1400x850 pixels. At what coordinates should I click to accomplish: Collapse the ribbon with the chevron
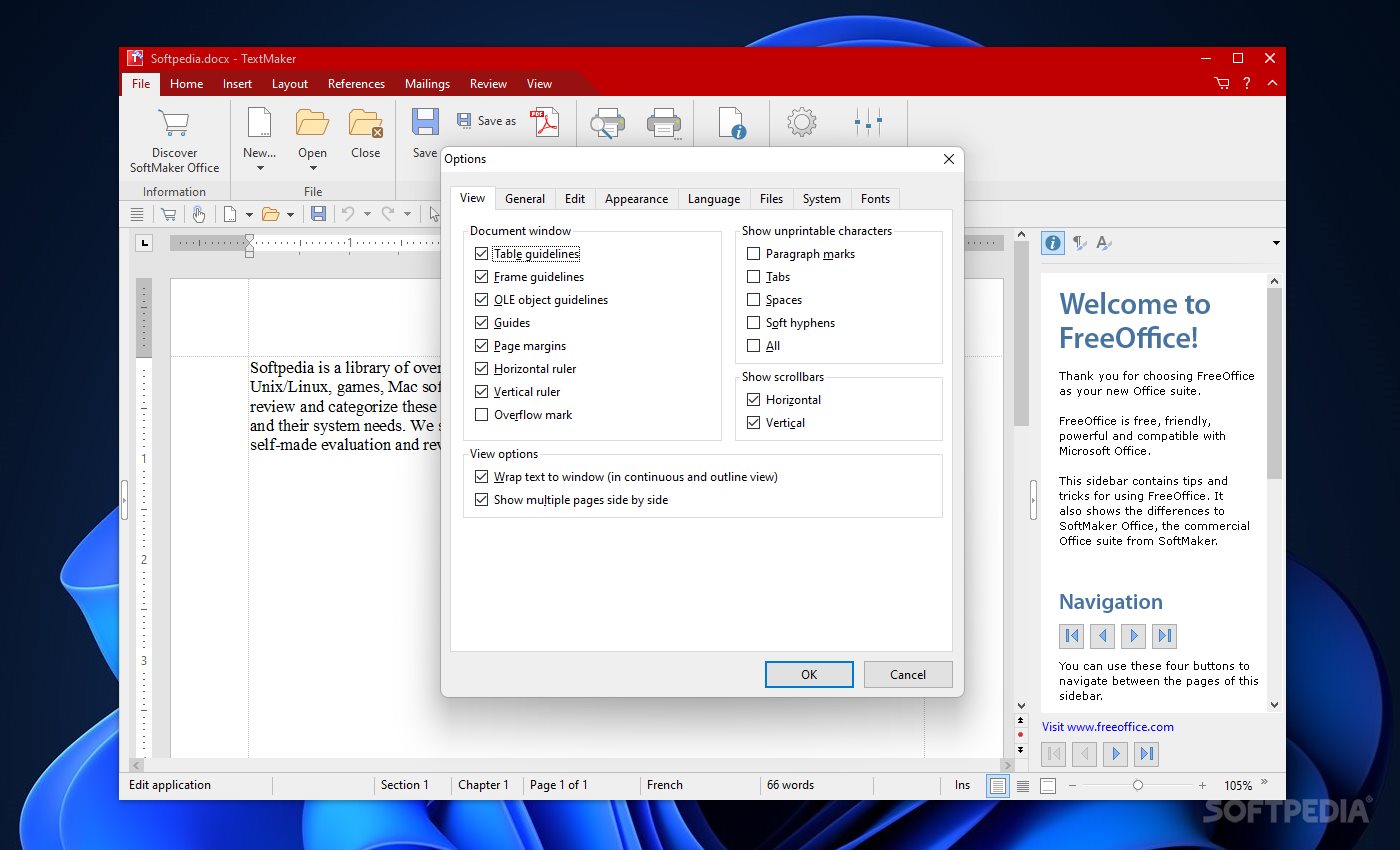(x=1271, y=84)
